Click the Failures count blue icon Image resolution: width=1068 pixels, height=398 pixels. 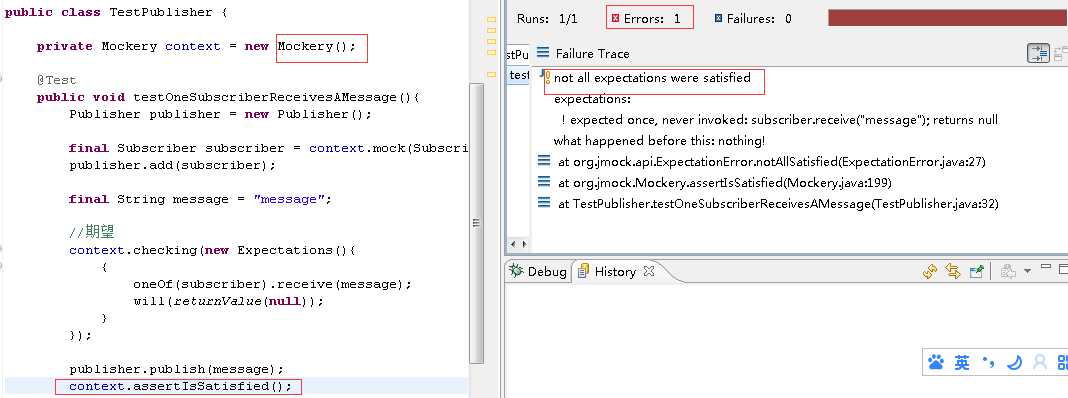click(719, 19)
